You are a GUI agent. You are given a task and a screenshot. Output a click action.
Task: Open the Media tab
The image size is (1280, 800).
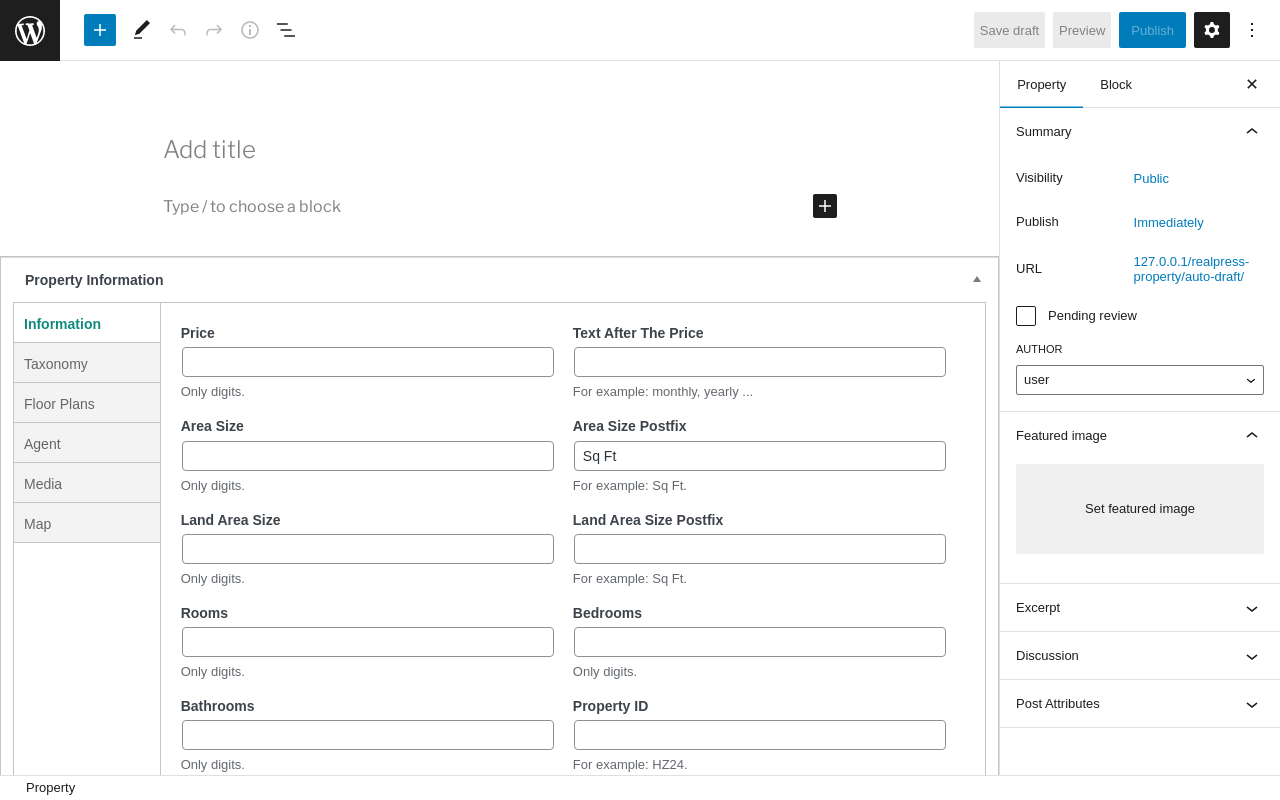[87, 484]
